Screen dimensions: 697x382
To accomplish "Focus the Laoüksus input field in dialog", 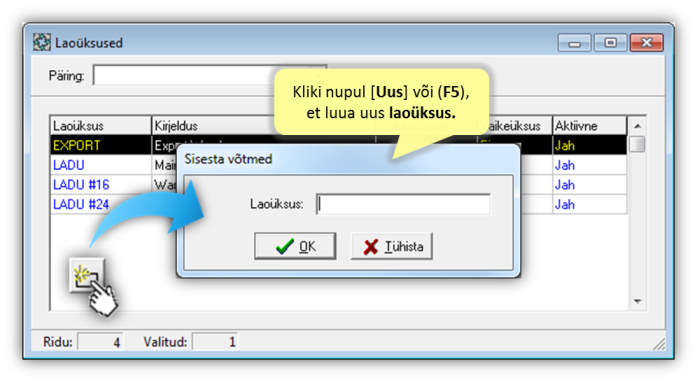I will click(x=403, y=204).
